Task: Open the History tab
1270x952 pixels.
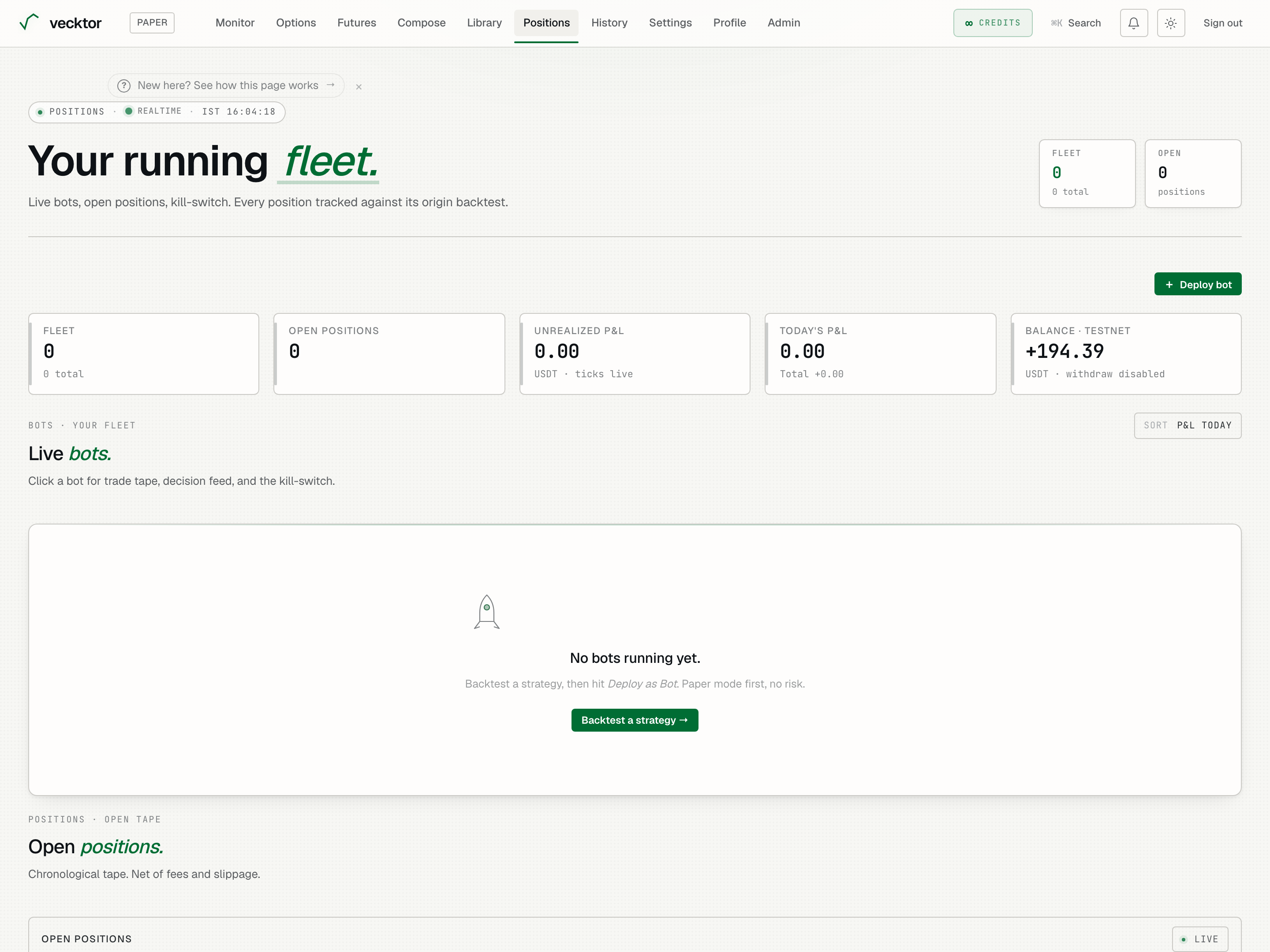Action: coord(609,23)
